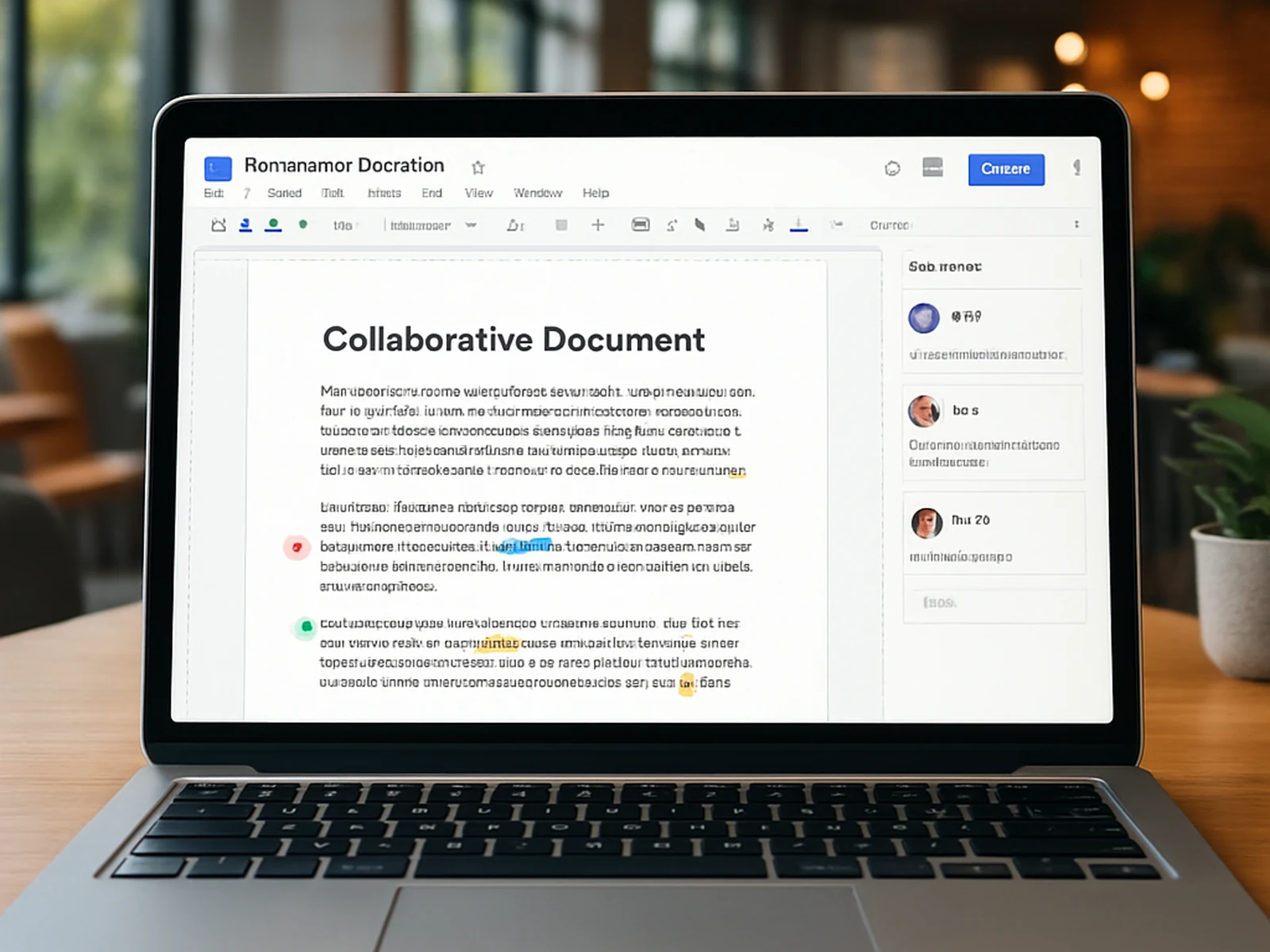Toggle the red comment marker in left margin
The image size is (1270, 952).
click(x=298, y=547)
